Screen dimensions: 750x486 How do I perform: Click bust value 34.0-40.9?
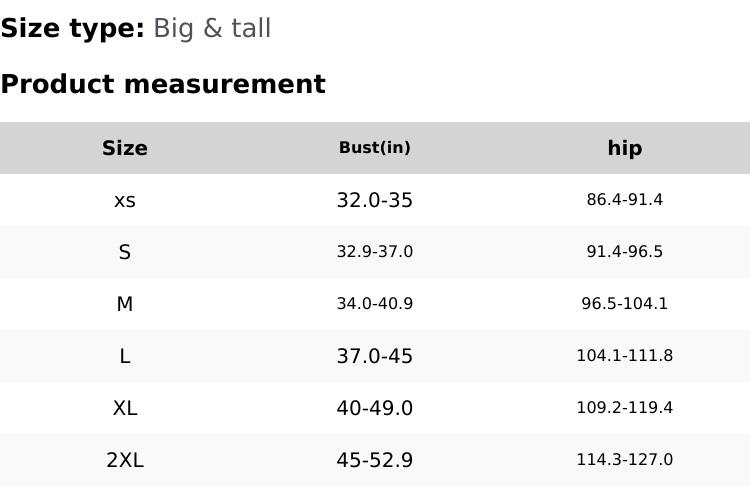375,304
